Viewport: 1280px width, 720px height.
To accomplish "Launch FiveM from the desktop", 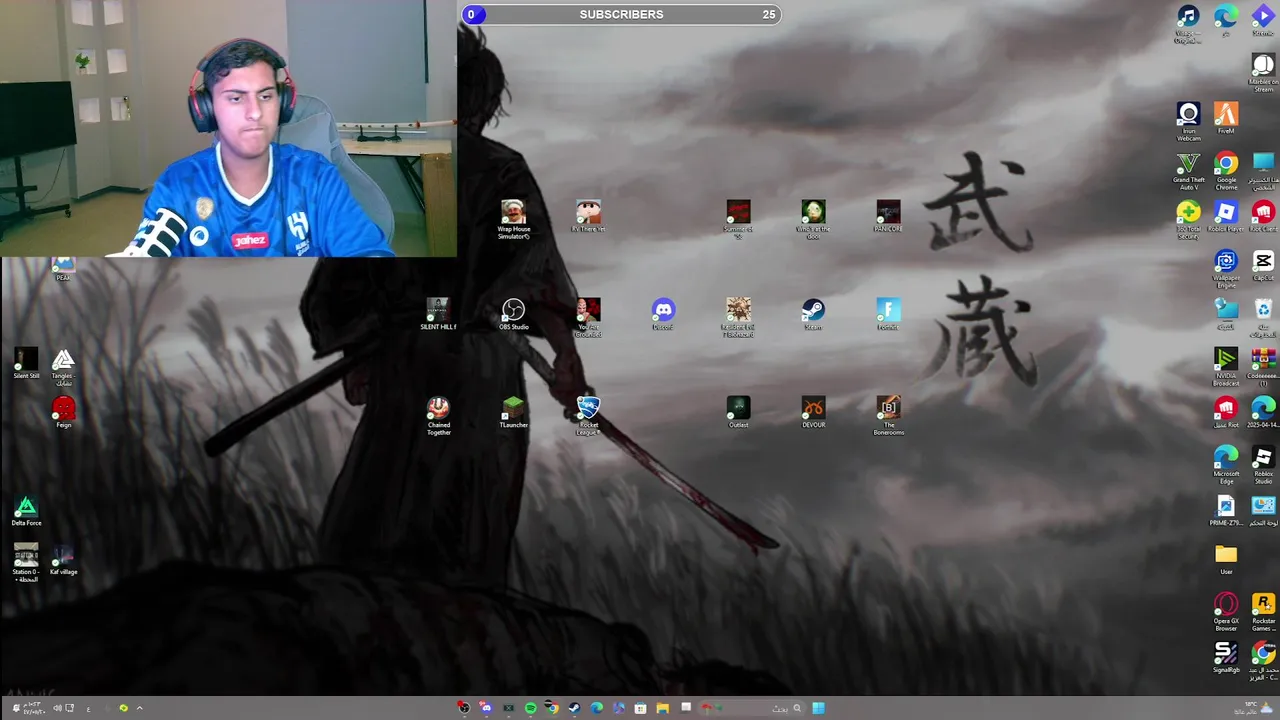I will [x=1226, y=118].
